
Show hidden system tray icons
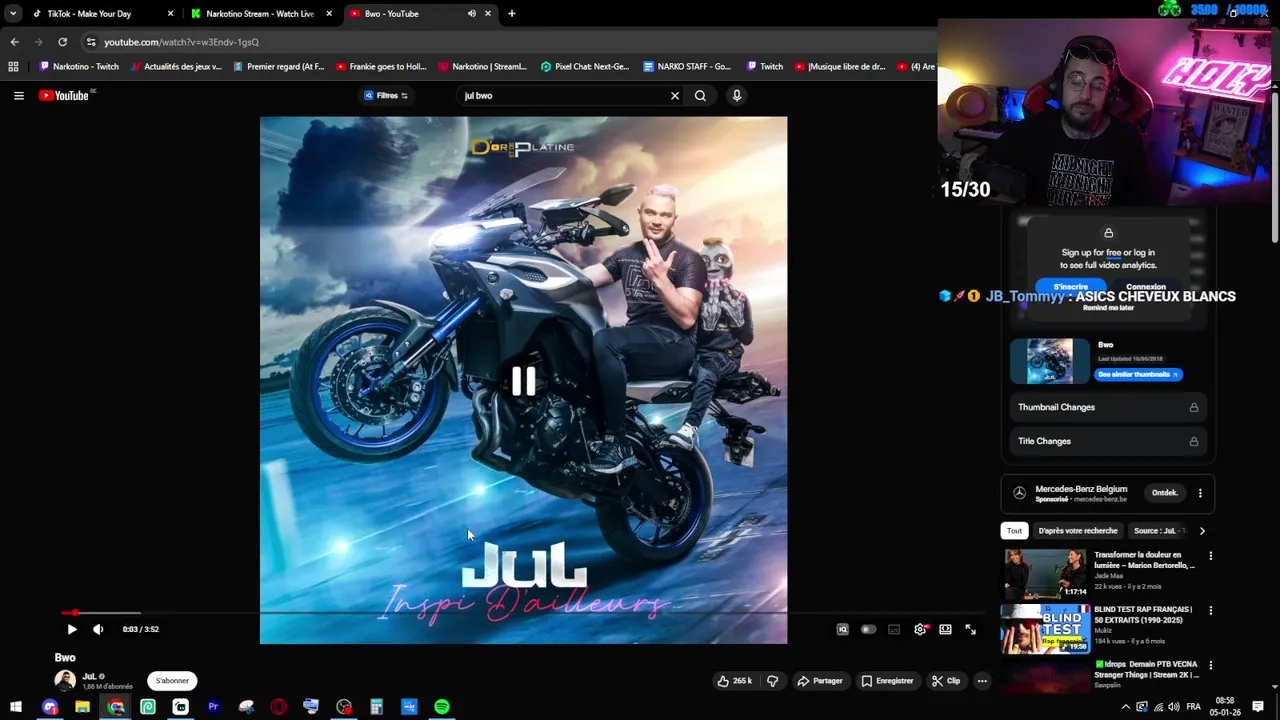pos(1125,707)
